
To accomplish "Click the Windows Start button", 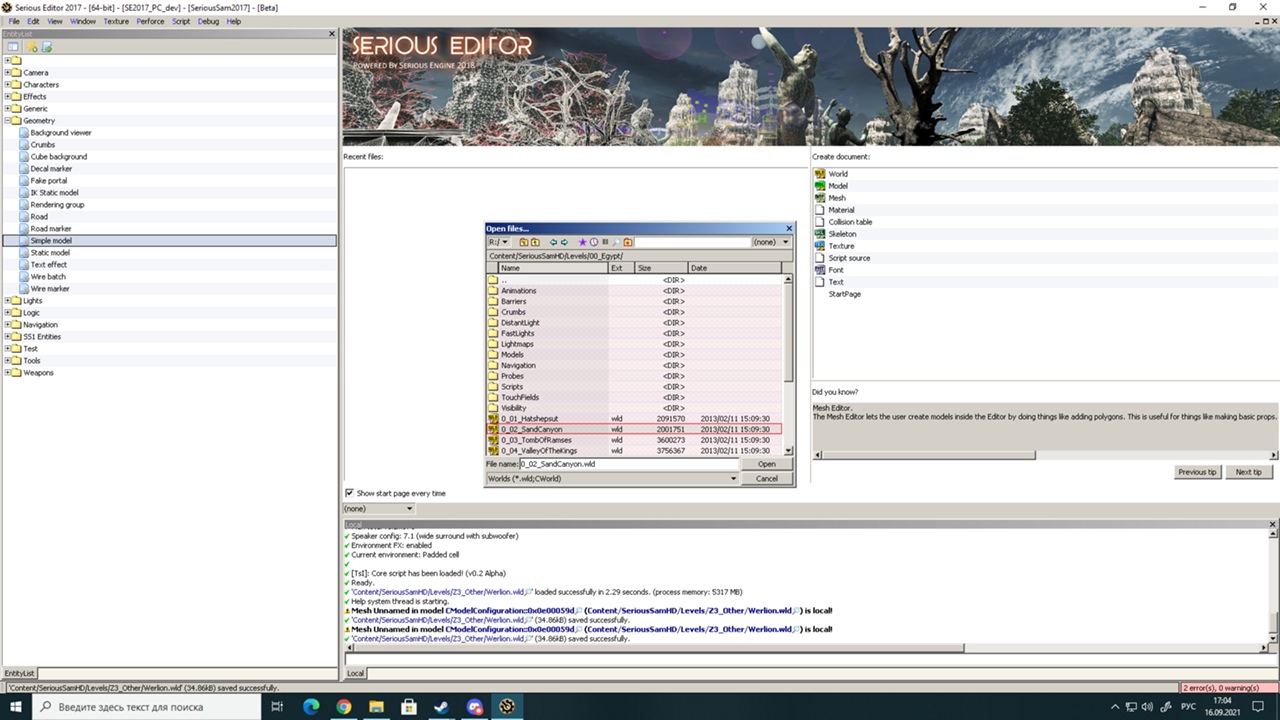I will [15, 706].
